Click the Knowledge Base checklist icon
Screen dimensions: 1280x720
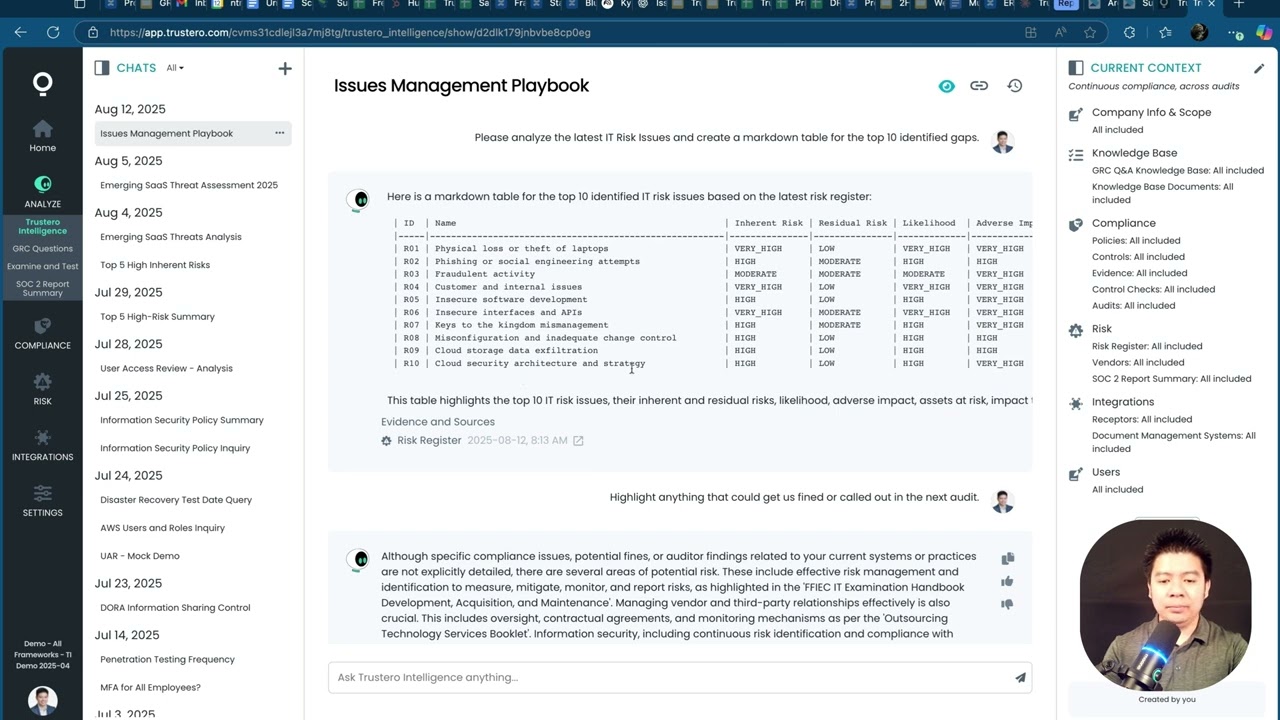coord(1076,155)
